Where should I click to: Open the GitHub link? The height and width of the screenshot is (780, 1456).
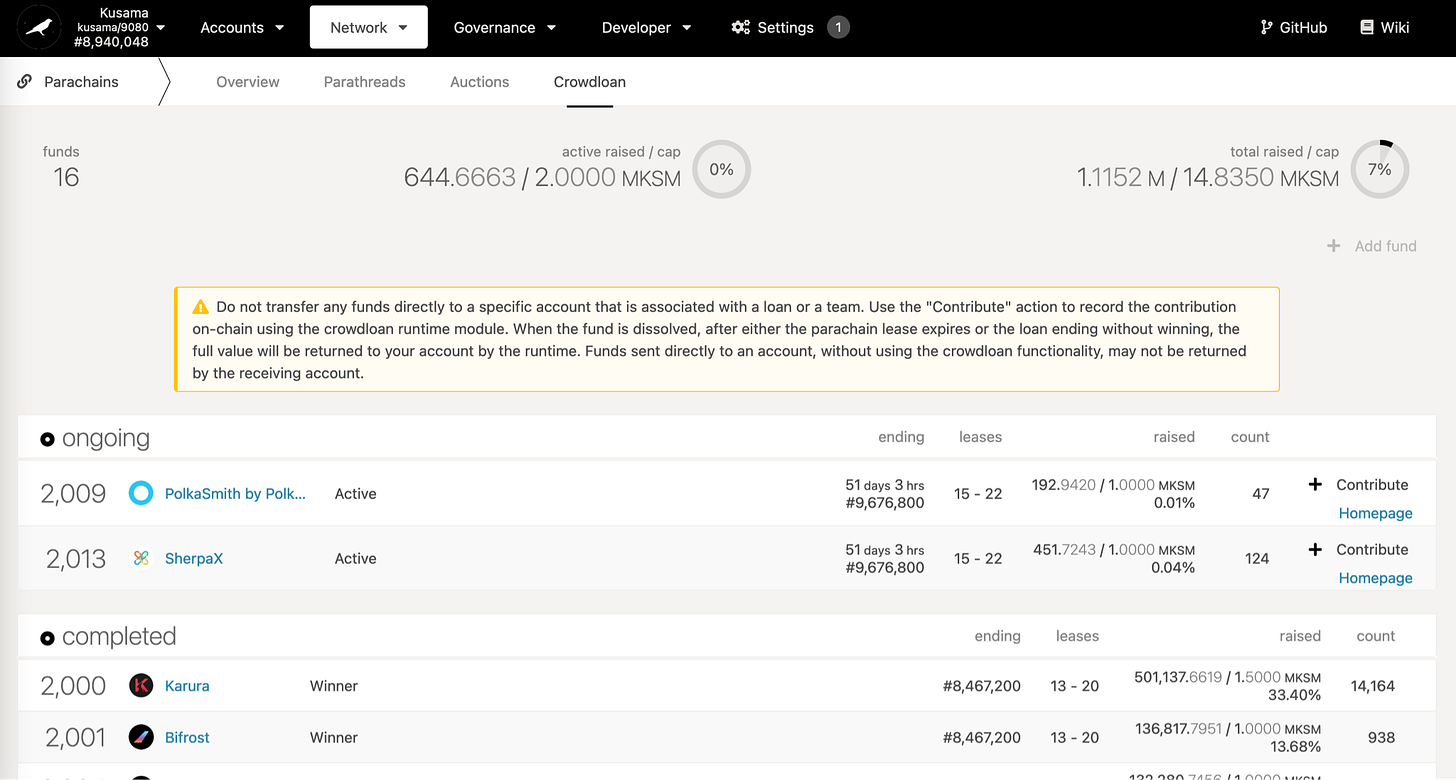coord(1293,28)
